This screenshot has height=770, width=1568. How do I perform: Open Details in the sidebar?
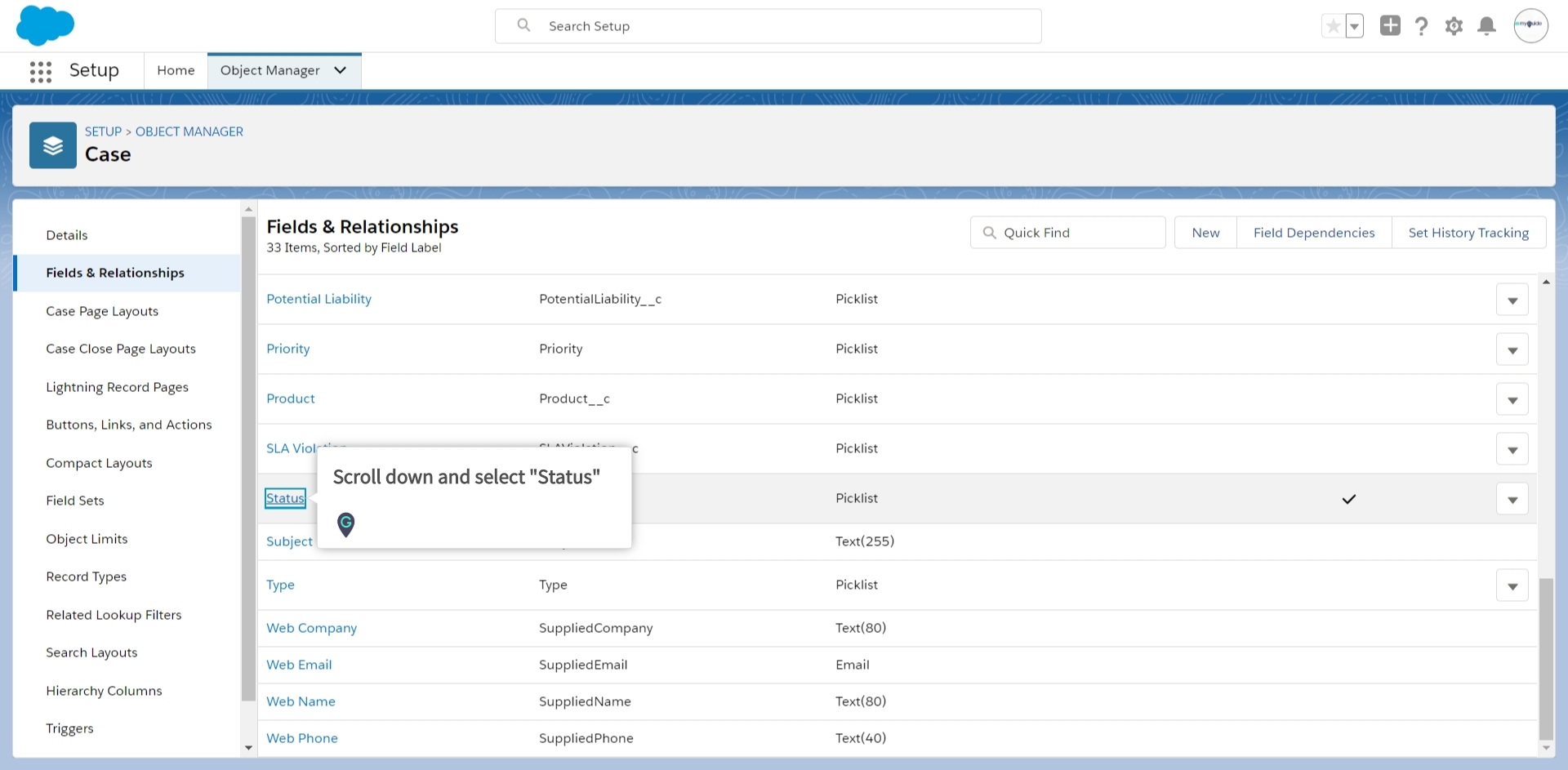[67, 235]
